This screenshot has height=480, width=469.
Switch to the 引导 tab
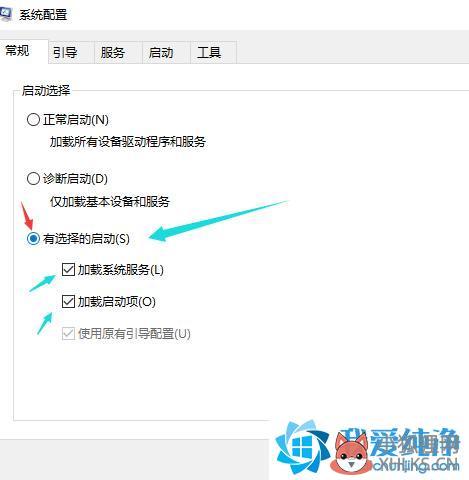(65, 52)
